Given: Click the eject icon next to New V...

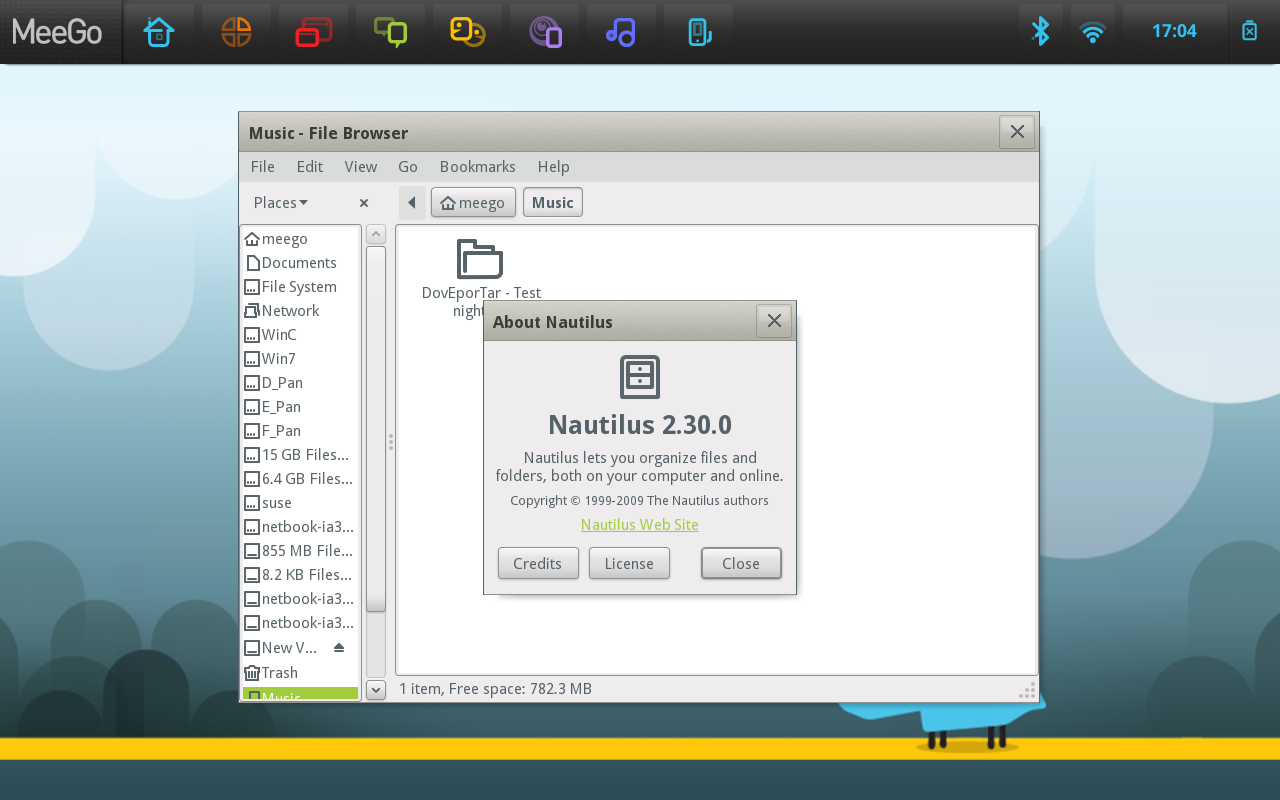Looking at the screenshot, I should [339, 647].
